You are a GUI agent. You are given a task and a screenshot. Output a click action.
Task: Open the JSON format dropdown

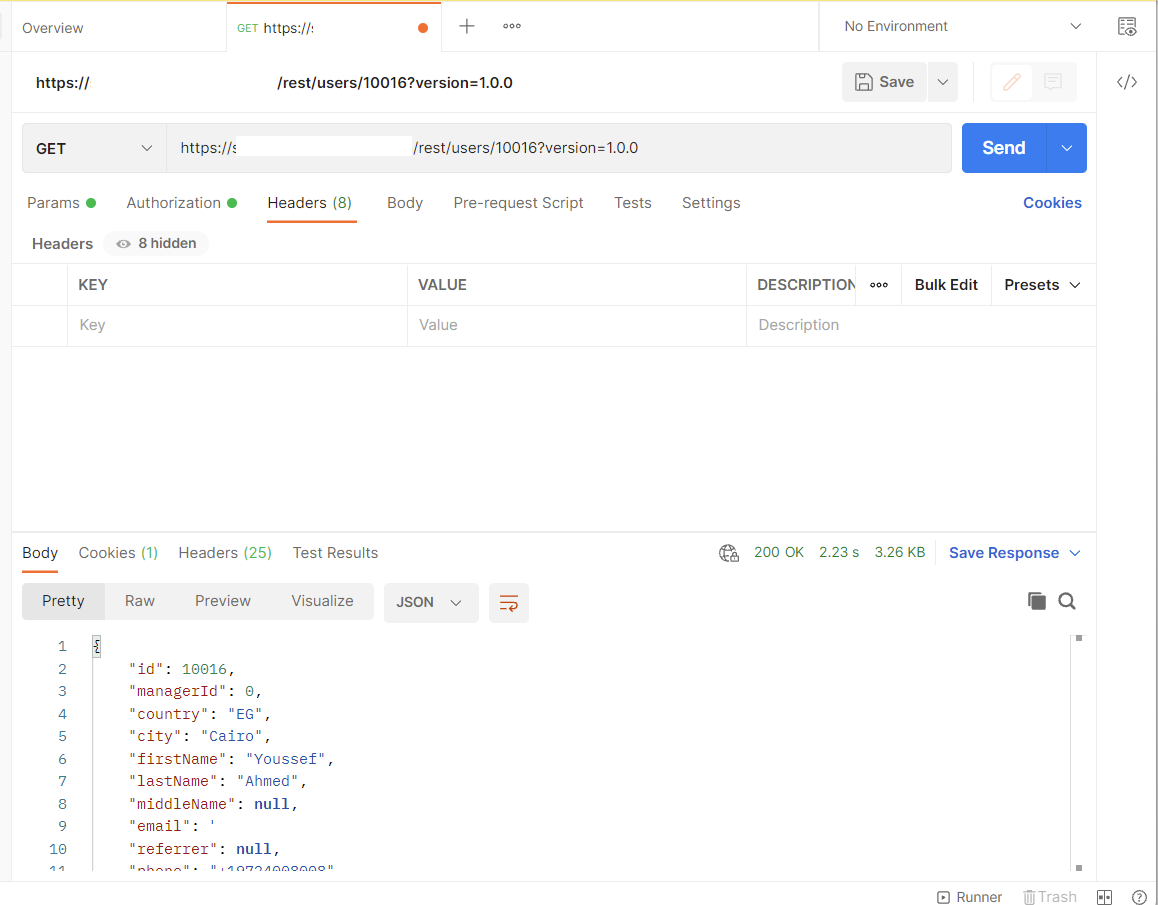pos(430,602)
